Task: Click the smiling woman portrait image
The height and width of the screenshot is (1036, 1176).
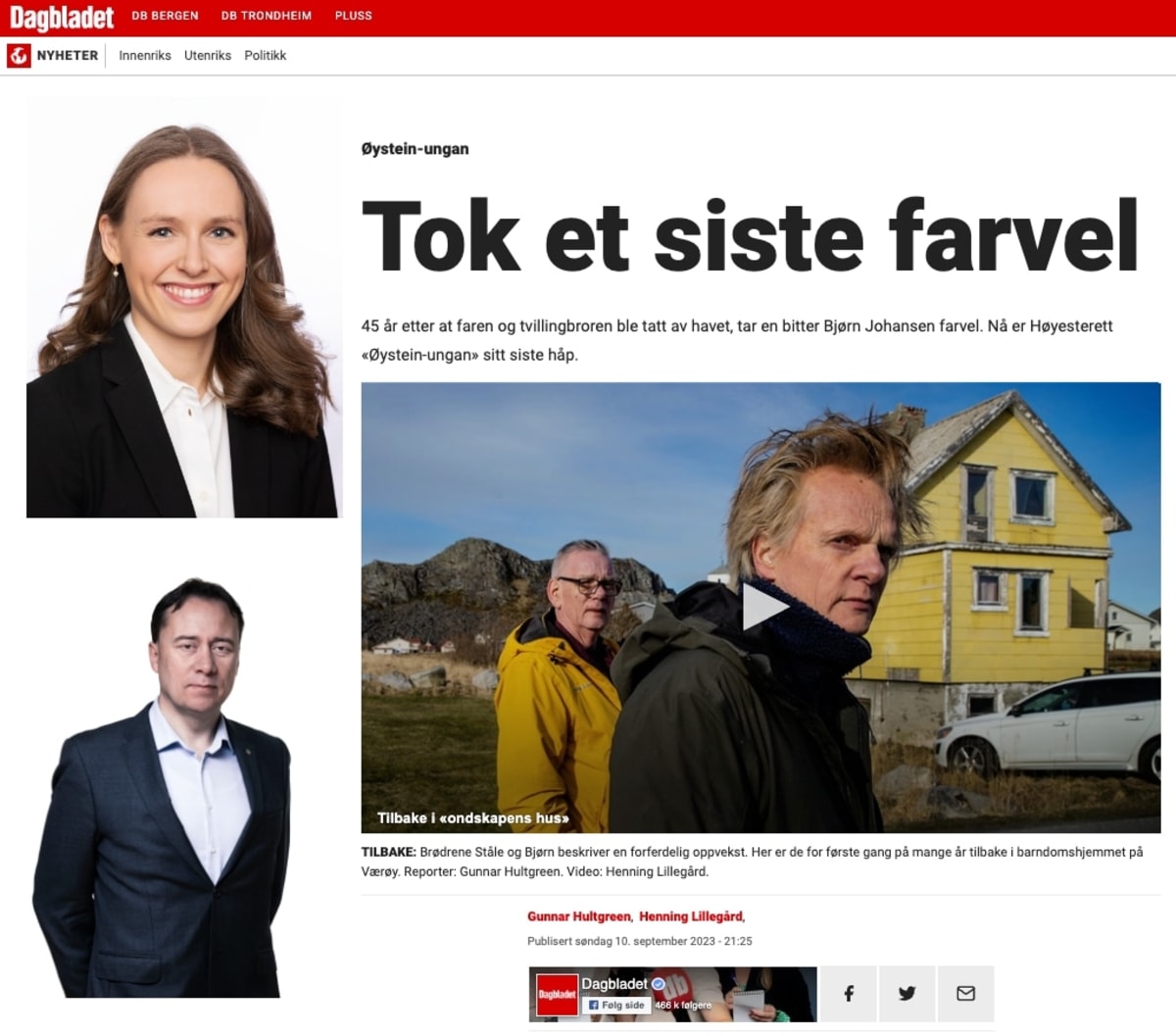Action: pyautogui.click(x=182, y=309)
